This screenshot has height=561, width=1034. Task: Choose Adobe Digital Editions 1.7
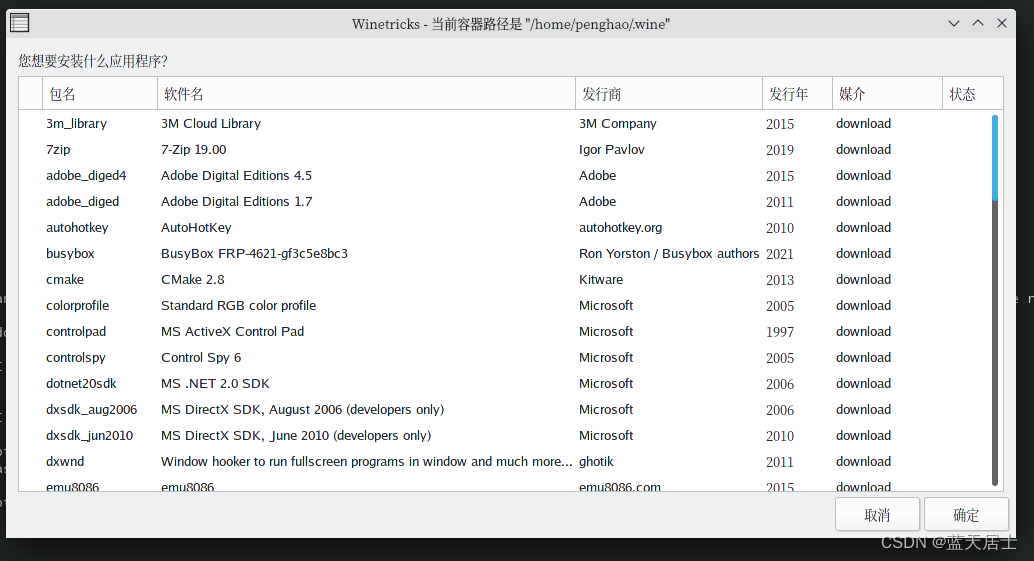(x=236, y=202)
